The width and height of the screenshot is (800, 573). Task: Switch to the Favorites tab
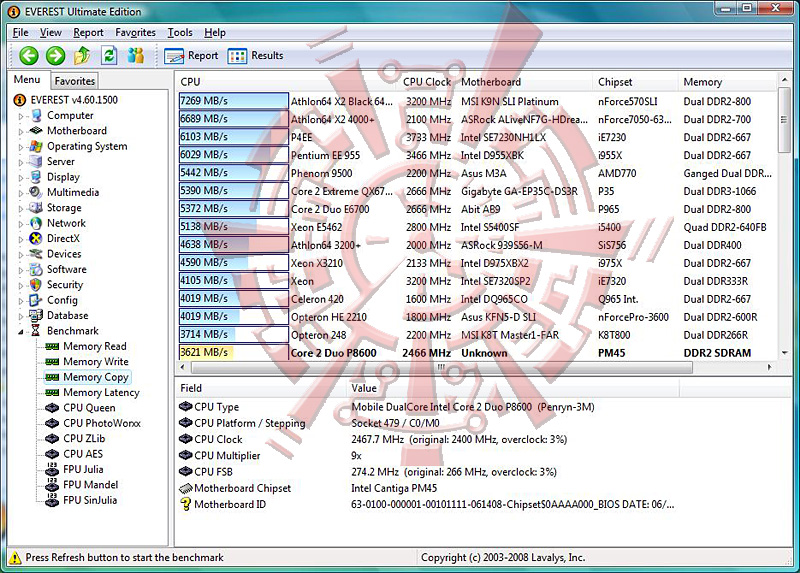(x=74, y=81)
